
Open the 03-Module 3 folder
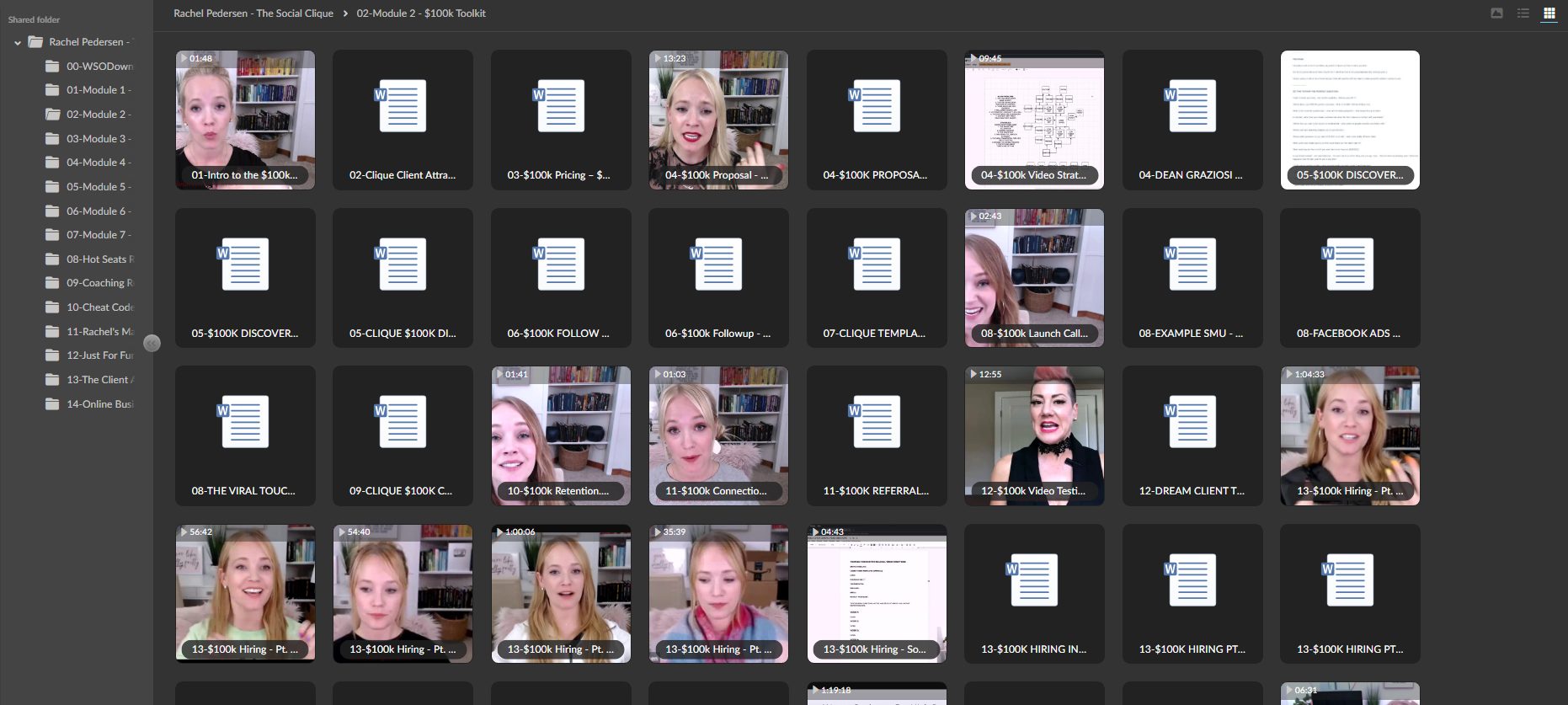pos(89,138)
